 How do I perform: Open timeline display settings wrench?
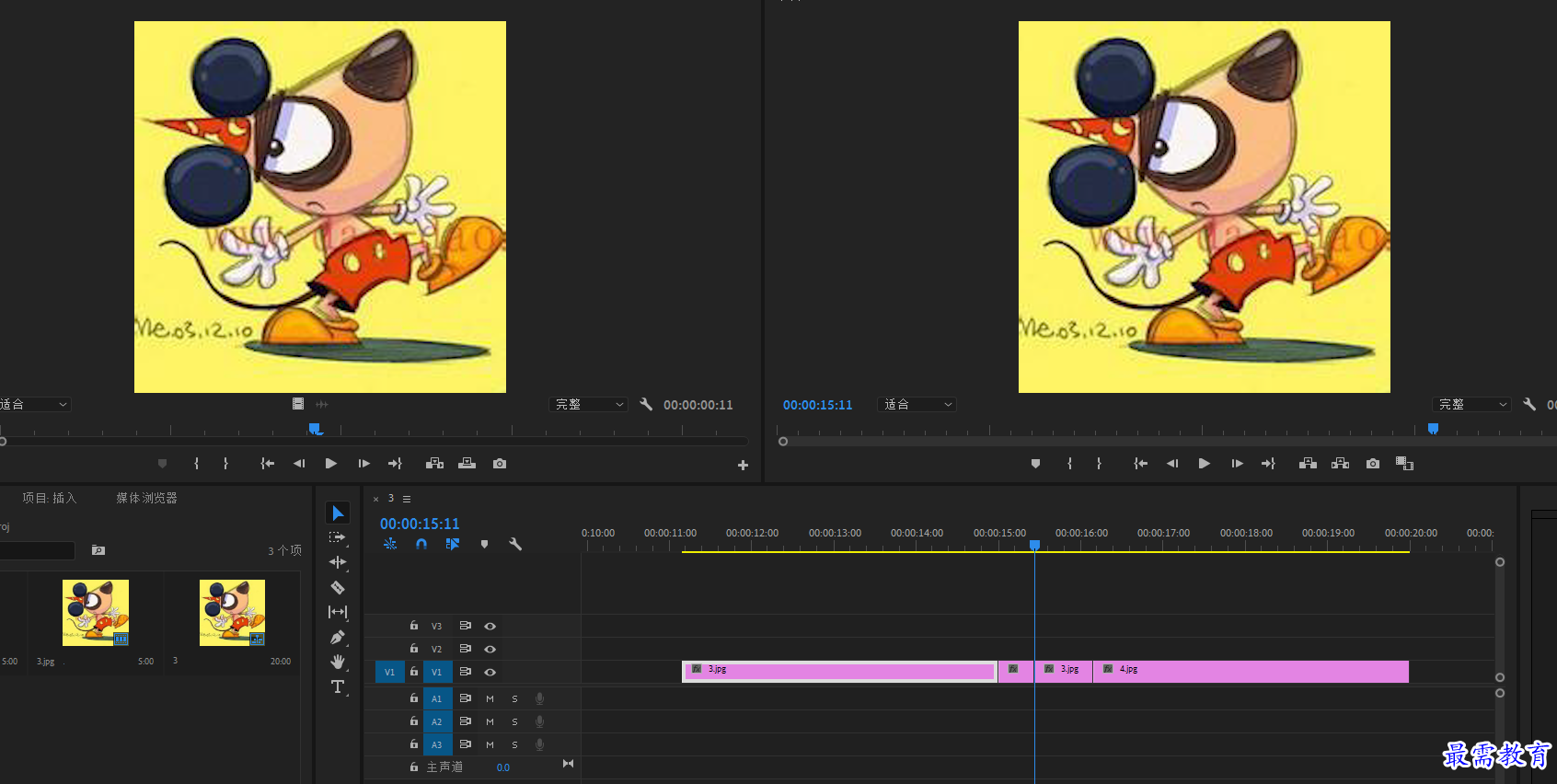click(x=515, y=544)
